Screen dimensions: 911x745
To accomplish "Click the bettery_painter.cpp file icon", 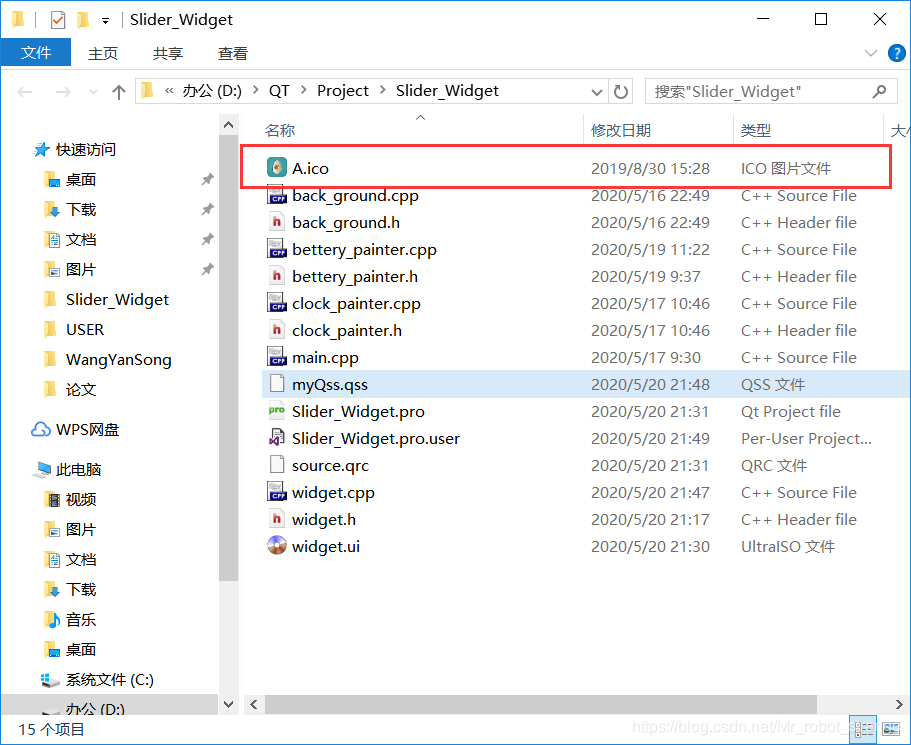I will [277, 249].
